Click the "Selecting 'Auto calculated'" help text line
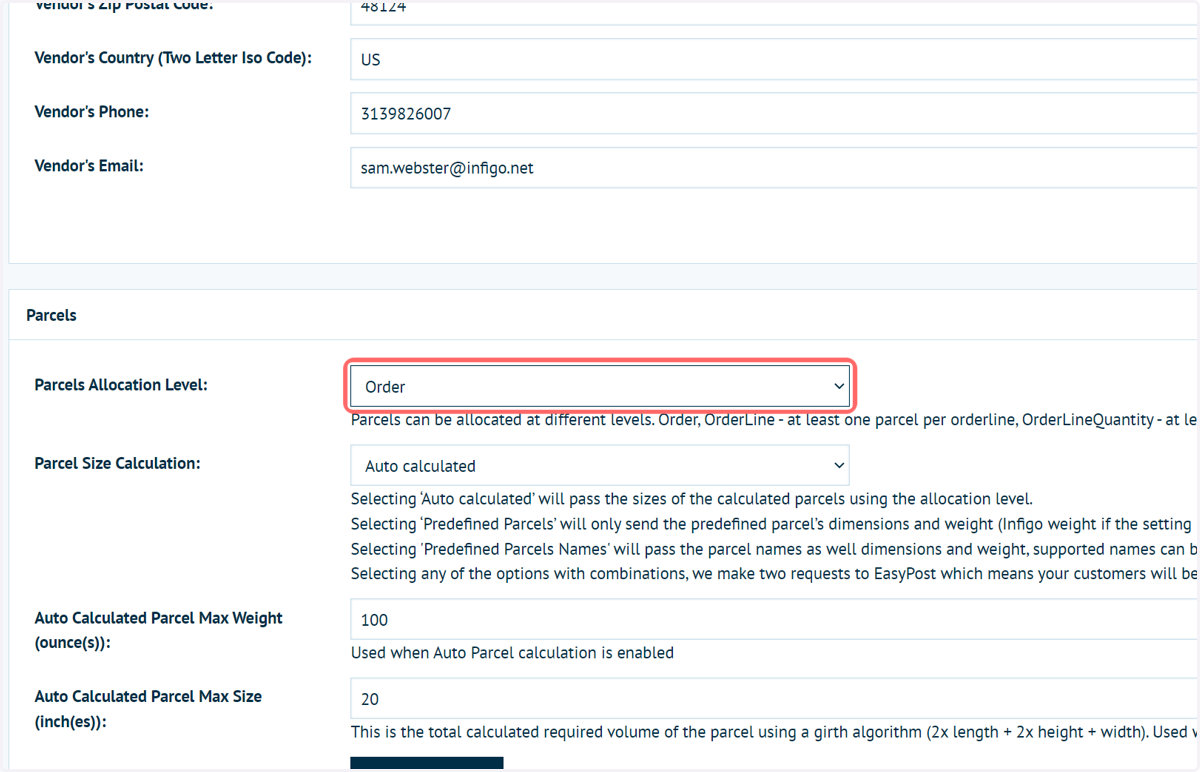This screenshot has height=772, width=1200. click(691, 499)
